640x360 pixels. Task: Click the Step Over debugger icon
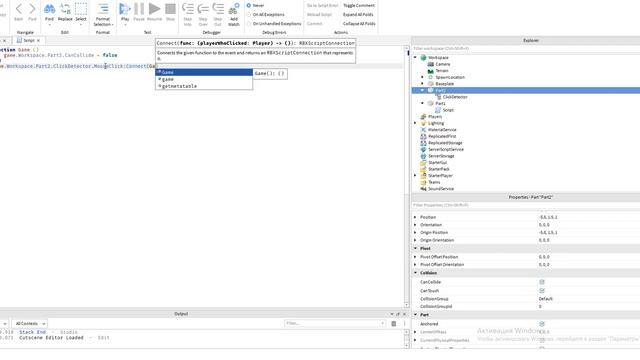click(203, 9)
